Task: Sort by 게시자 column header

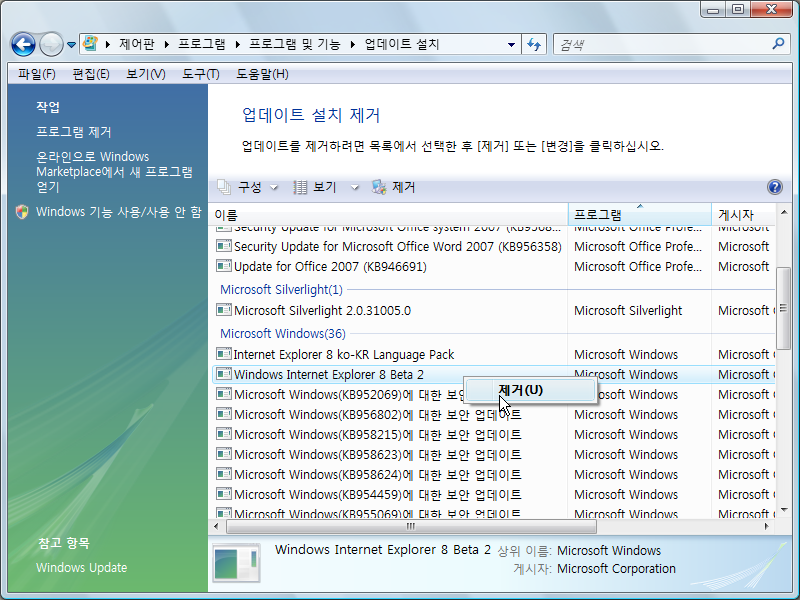Action: (743, 214)
